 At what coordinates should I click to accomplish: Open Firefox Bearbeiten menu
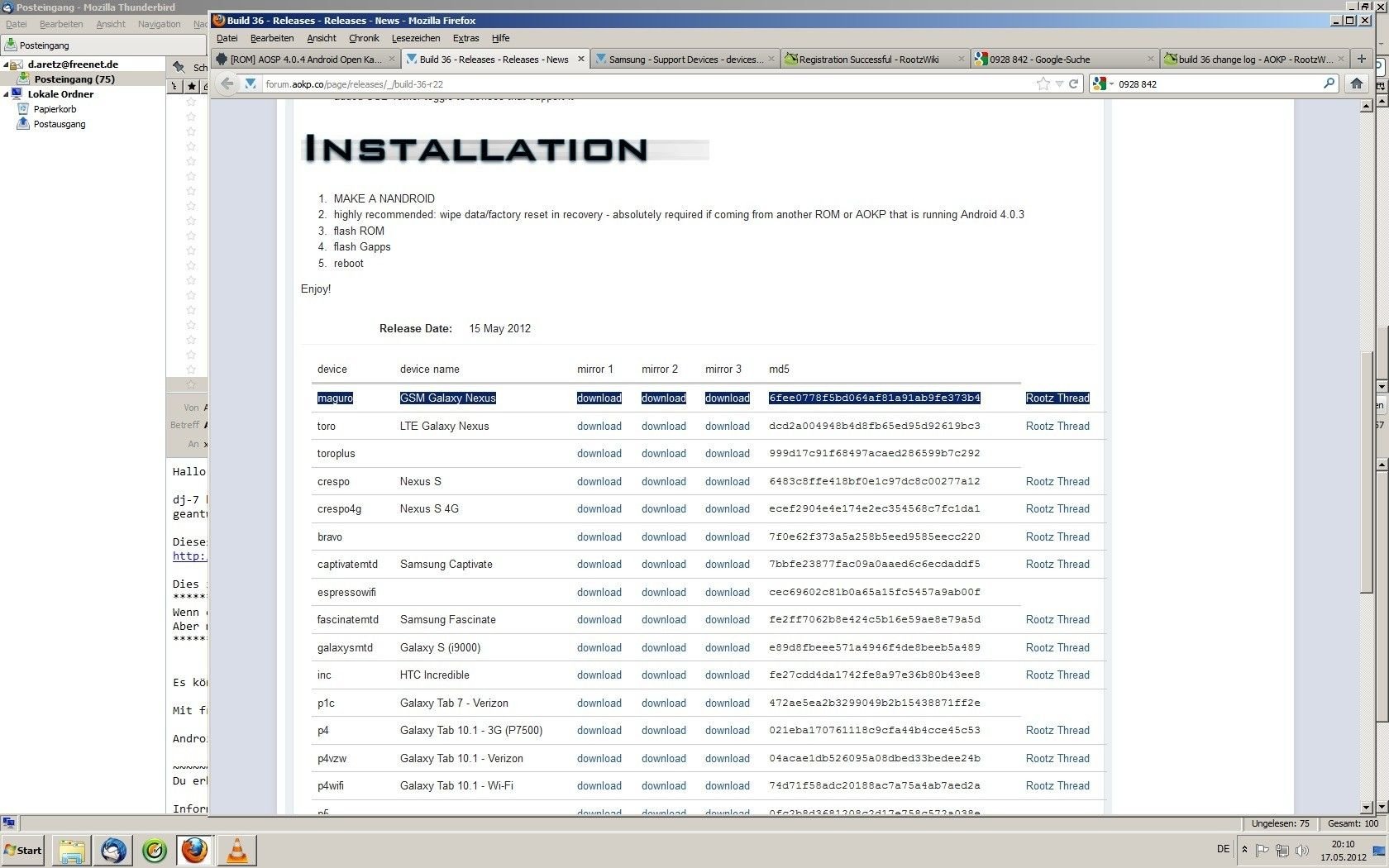(272, 38)
